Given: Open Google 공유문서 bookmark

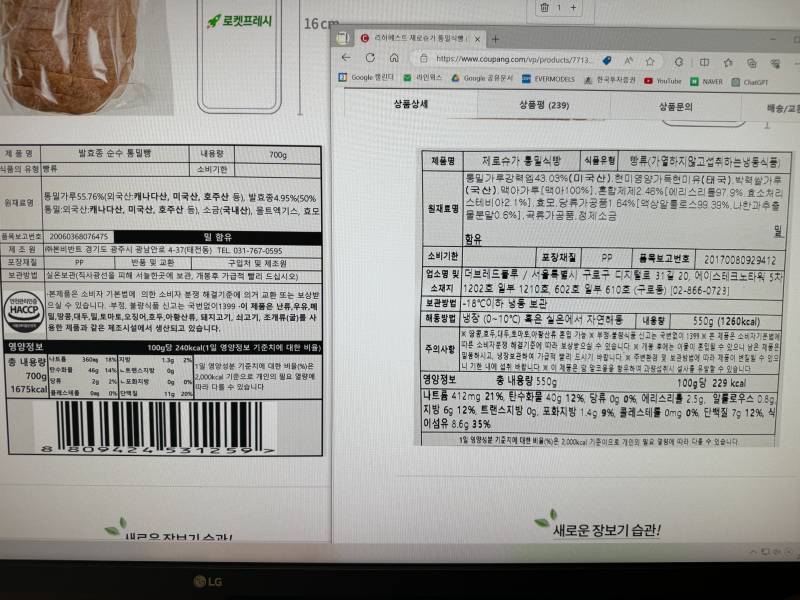Looking at the screenshot, I should tap(482, 79).
